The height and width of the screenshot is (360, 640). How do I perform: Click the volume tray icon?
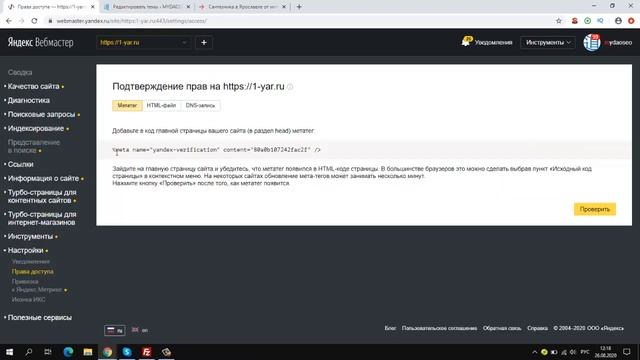point(573,352)
